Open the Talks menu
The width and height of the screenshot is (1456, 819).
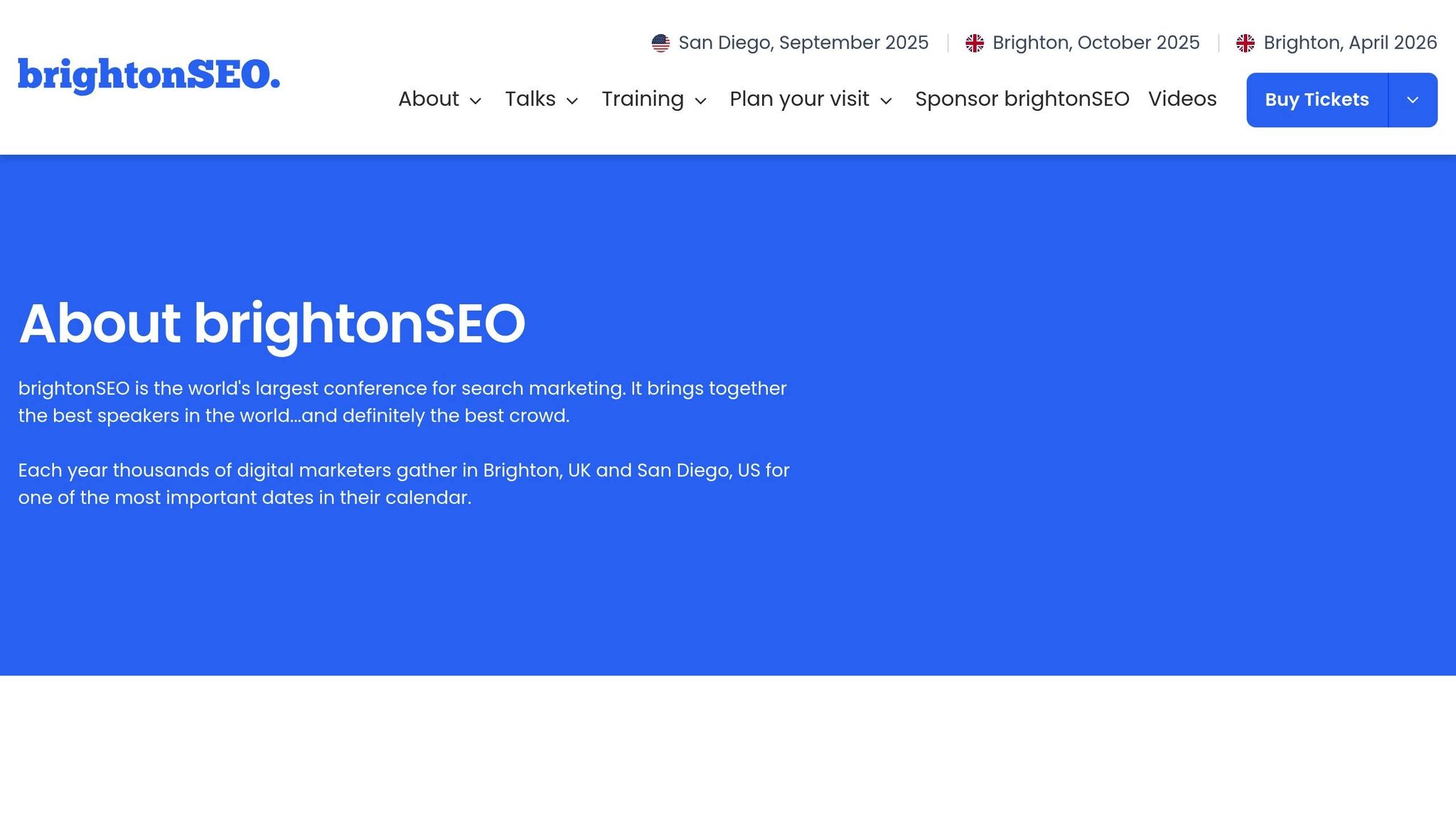coord(530,99)
